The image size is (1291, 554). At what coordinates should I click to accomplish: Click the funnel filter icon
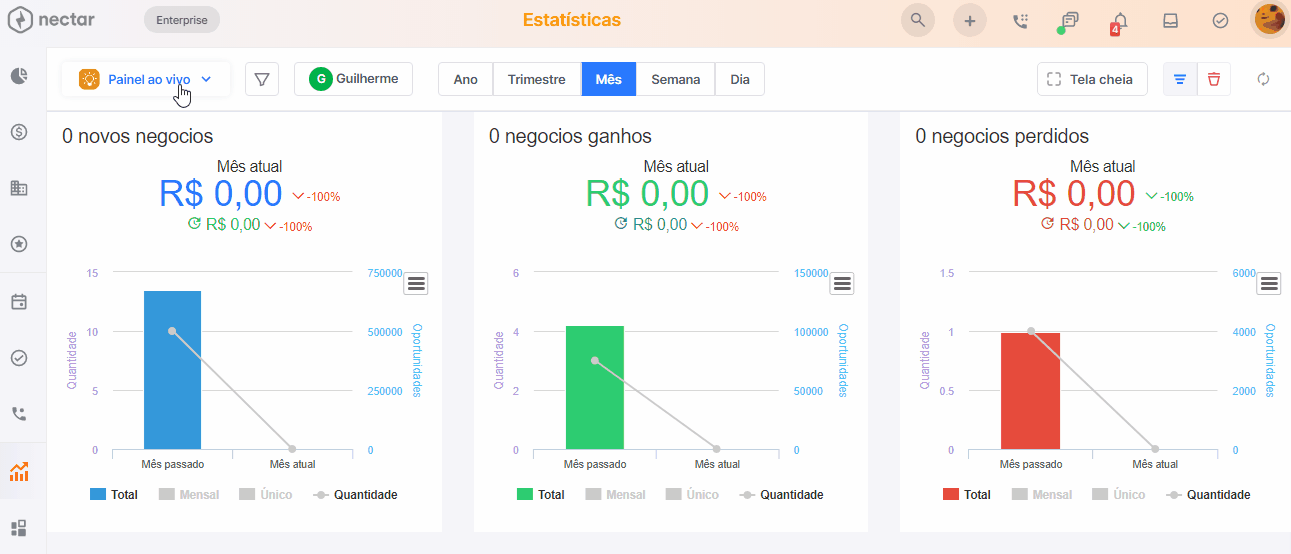click(262, 79)
